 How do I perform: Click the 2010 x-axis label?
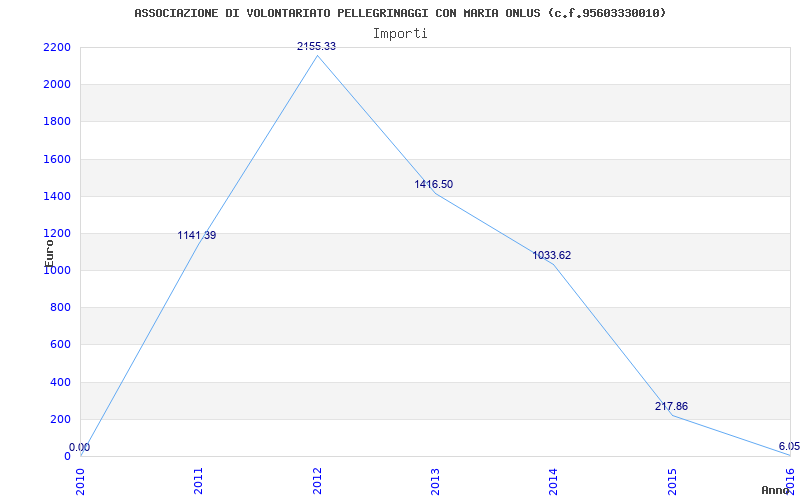[80, 481]
